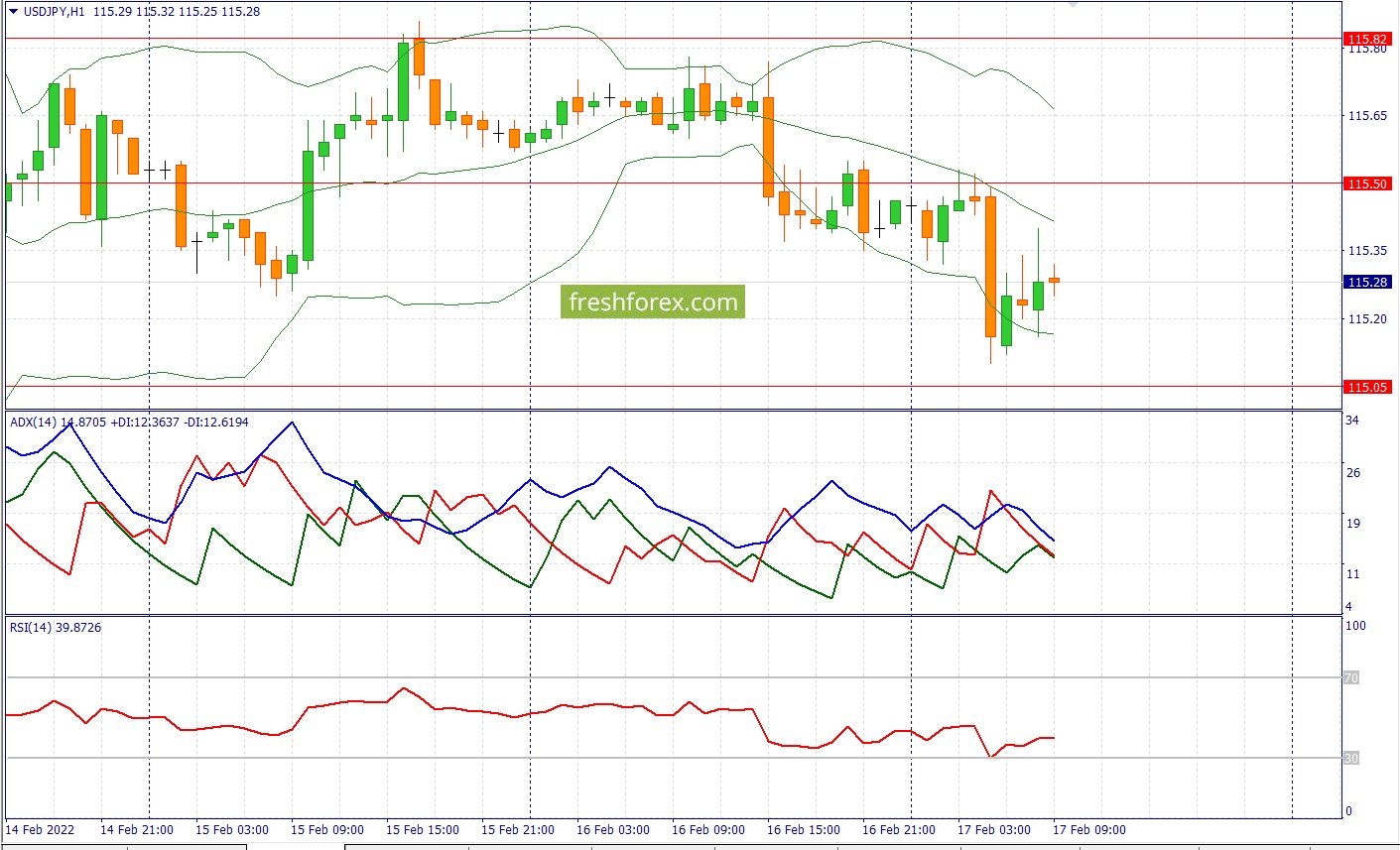Click the USDJPY,H1 symbol label
This screenshot has height=850, width=1400.
(x=55, y=11)
